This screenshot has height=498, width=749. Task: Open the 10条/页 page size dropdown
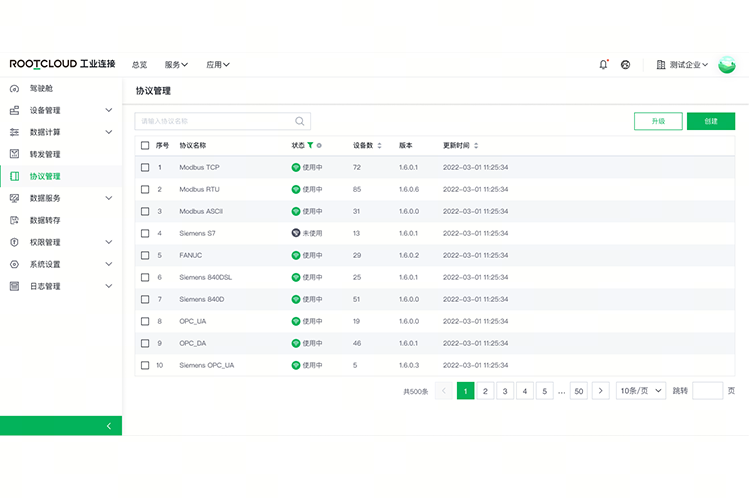click(641, 391)
